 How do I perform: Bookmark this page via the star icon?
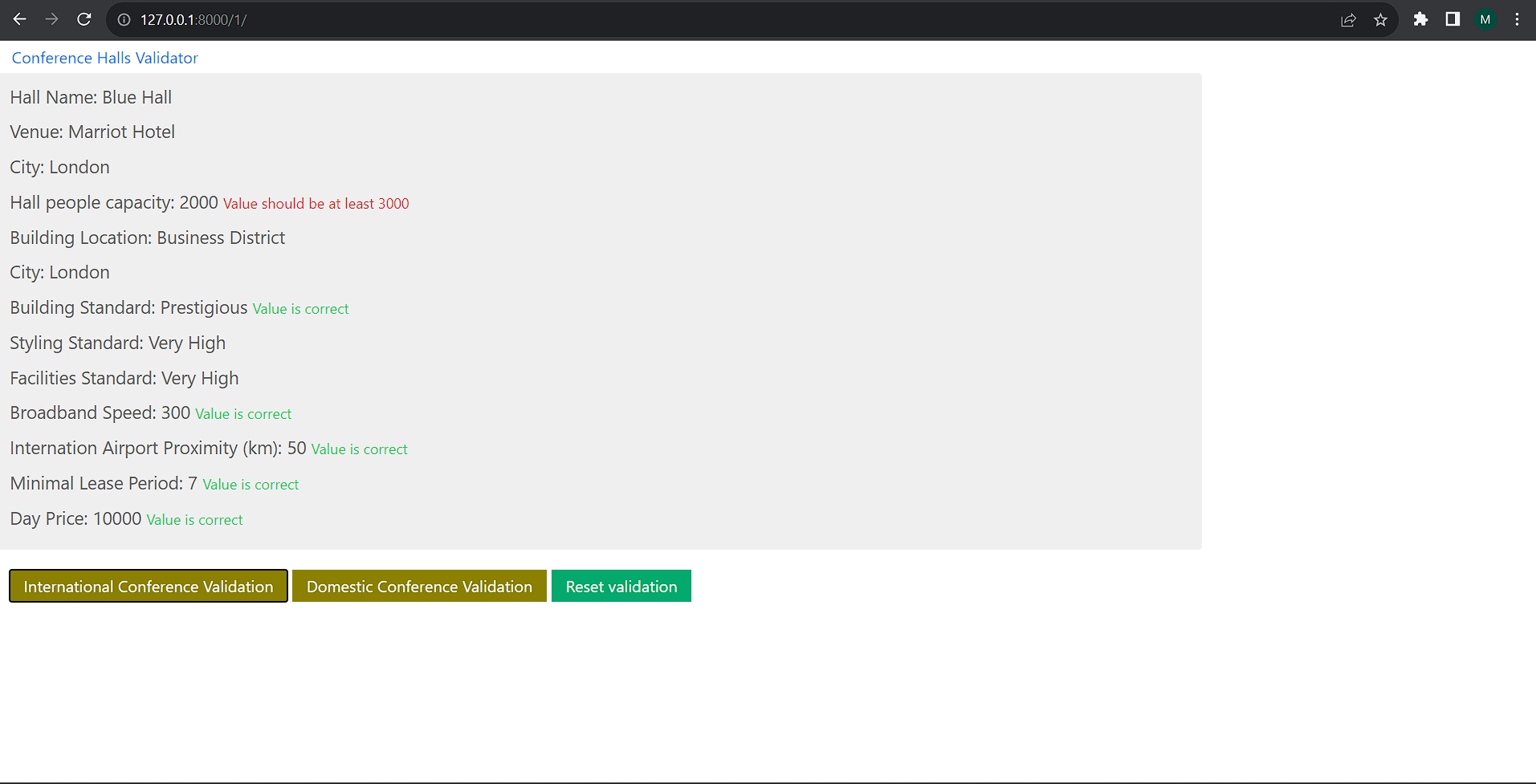point(1381,20)
